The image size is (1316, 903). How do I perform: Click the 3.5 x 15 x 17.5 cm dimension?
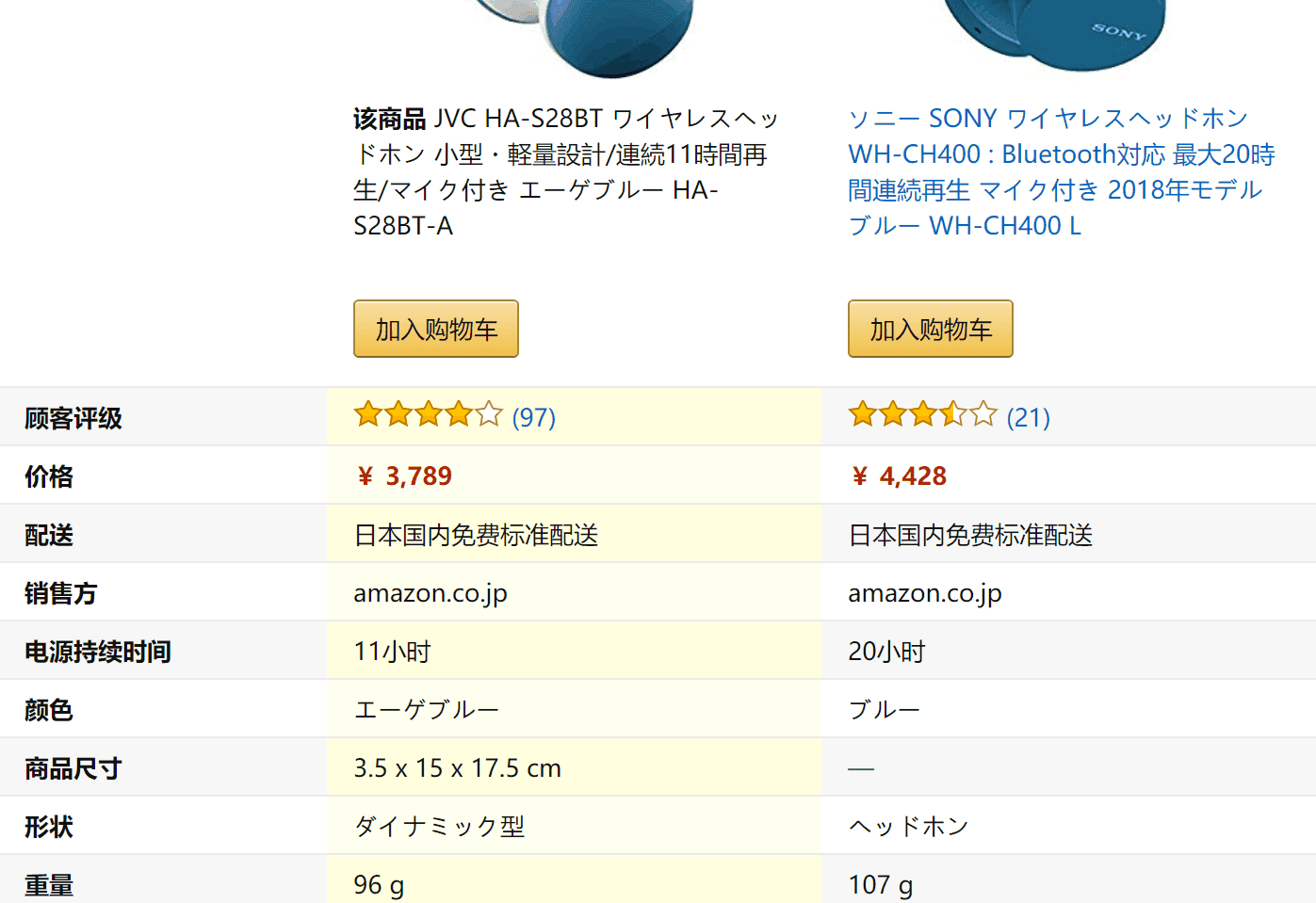pyautogui.click(x=457, y=768)
